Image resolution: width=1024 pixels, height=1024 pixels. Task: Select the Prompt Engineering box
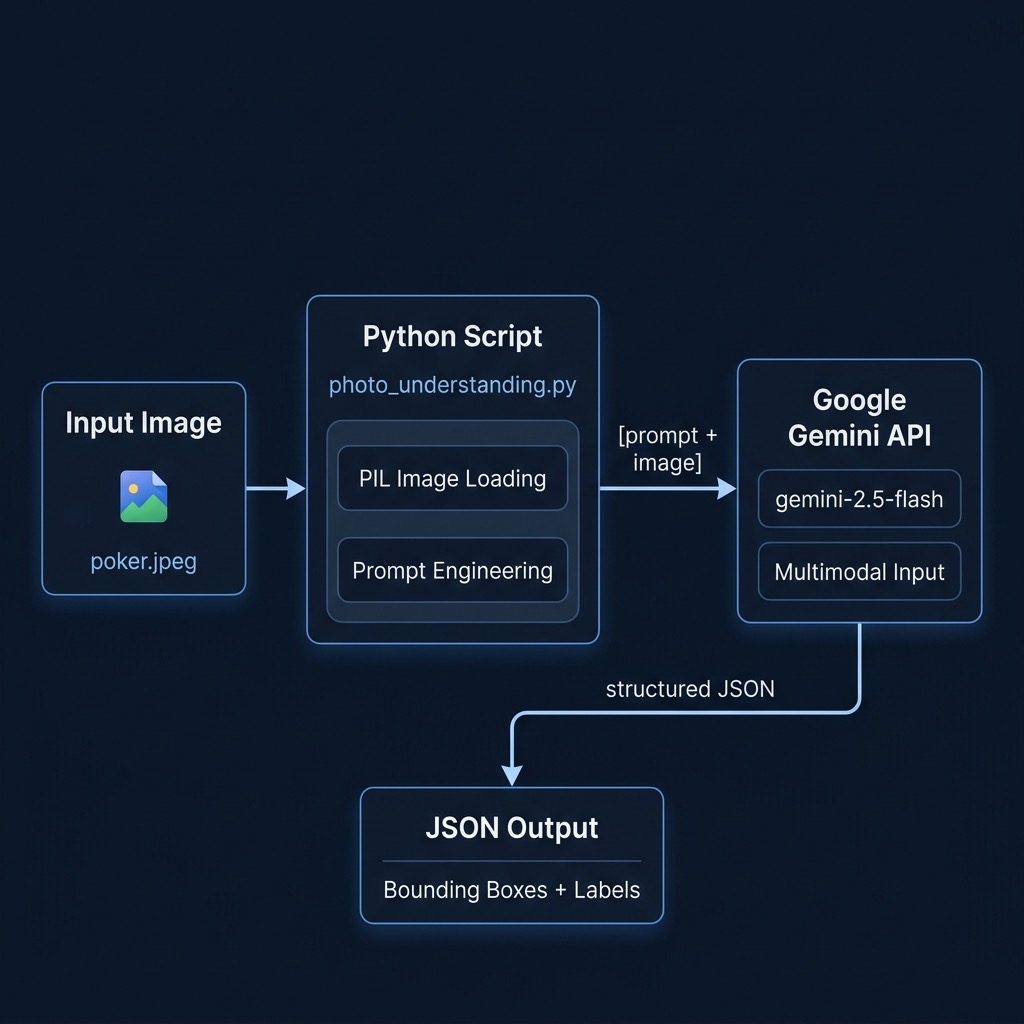point(453,570)
